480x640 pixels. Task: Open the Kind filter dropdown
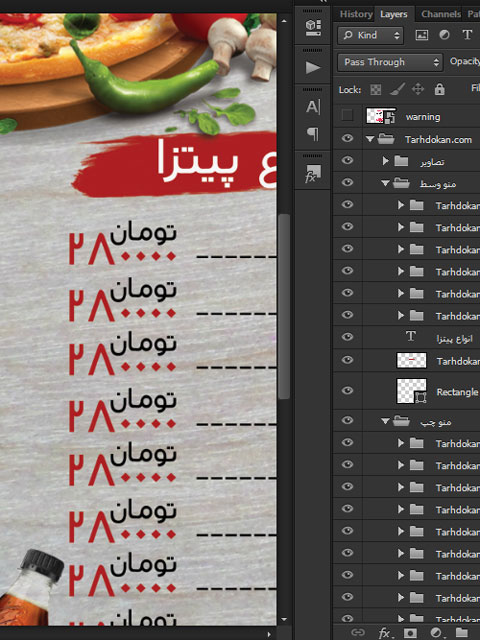pyautogui.click(x=371, y=36)
